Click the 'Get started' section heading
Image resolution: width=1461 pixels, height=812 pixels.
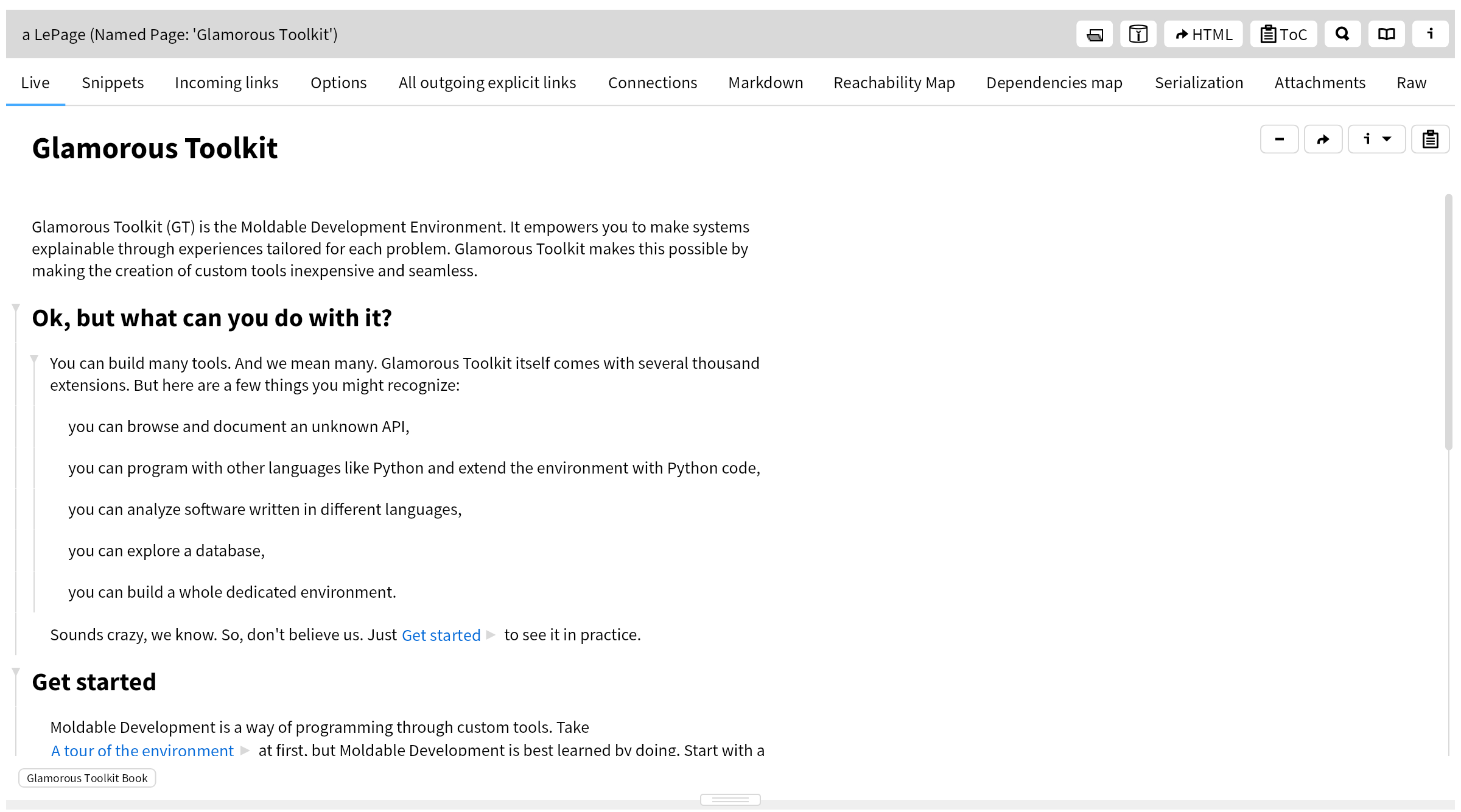coord(94,682)
